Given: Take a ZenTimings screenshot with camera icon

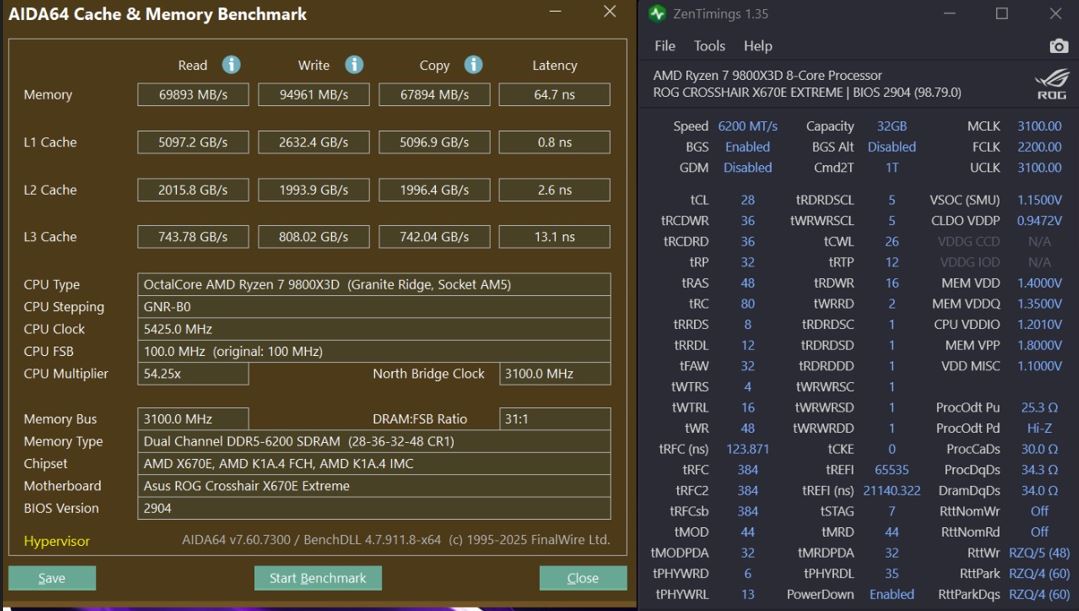Looking at the screenshot, I should (x=1058, y=46).
